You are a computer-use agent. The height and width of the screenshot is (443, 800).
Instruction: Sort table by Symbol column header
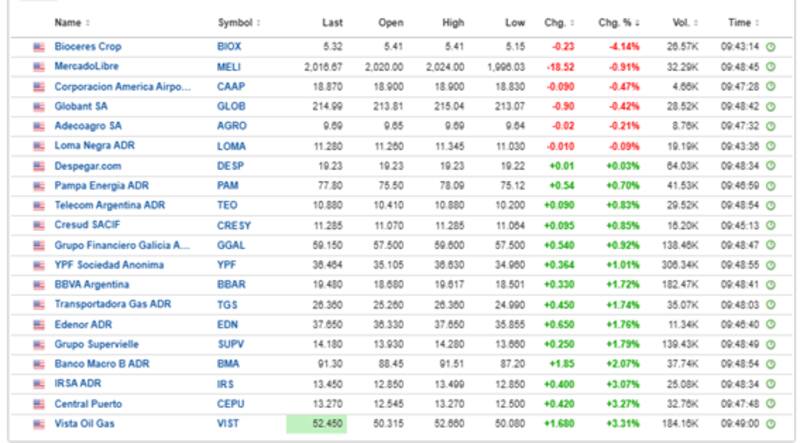tap(236, 22)
